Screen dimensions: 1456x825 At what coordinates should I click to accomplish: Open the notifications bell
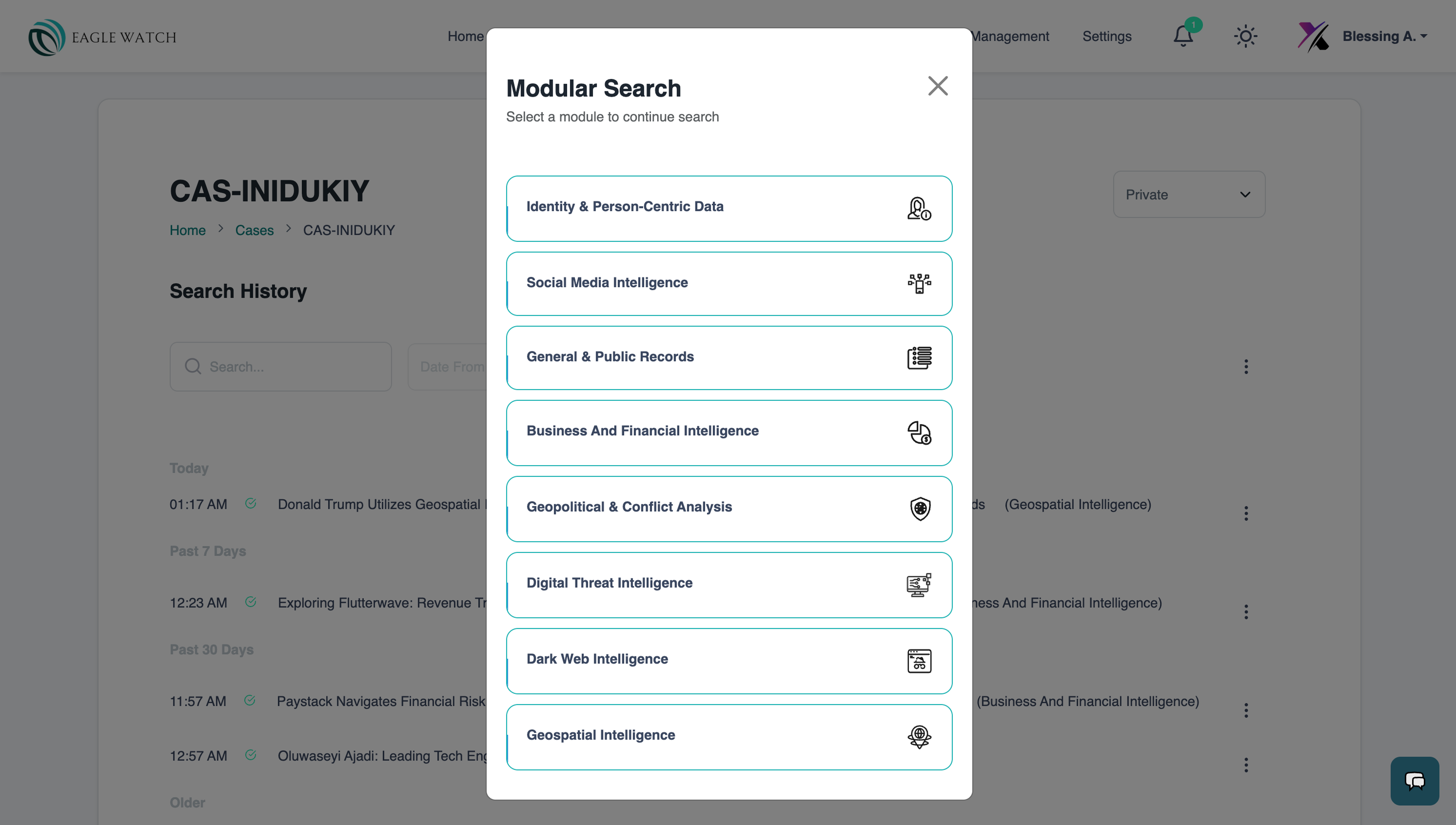tap(1182, 36)
